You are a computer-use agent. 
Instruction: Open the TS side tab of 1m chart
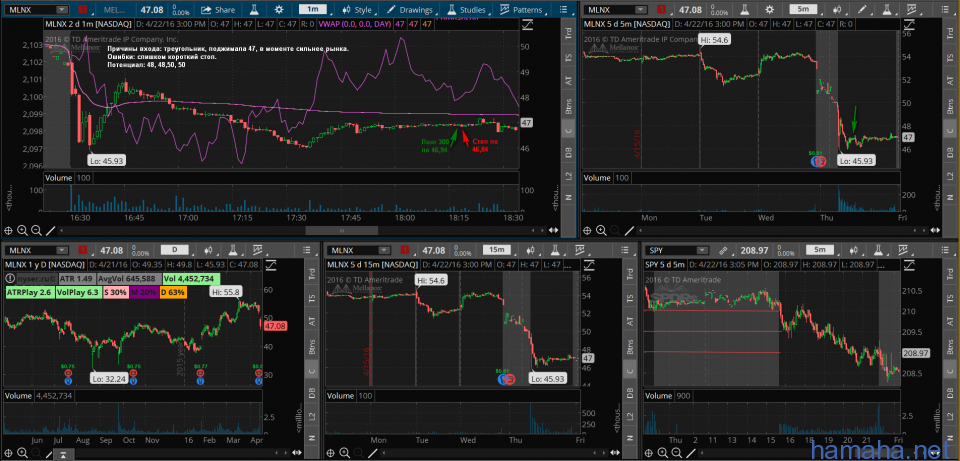569,57
